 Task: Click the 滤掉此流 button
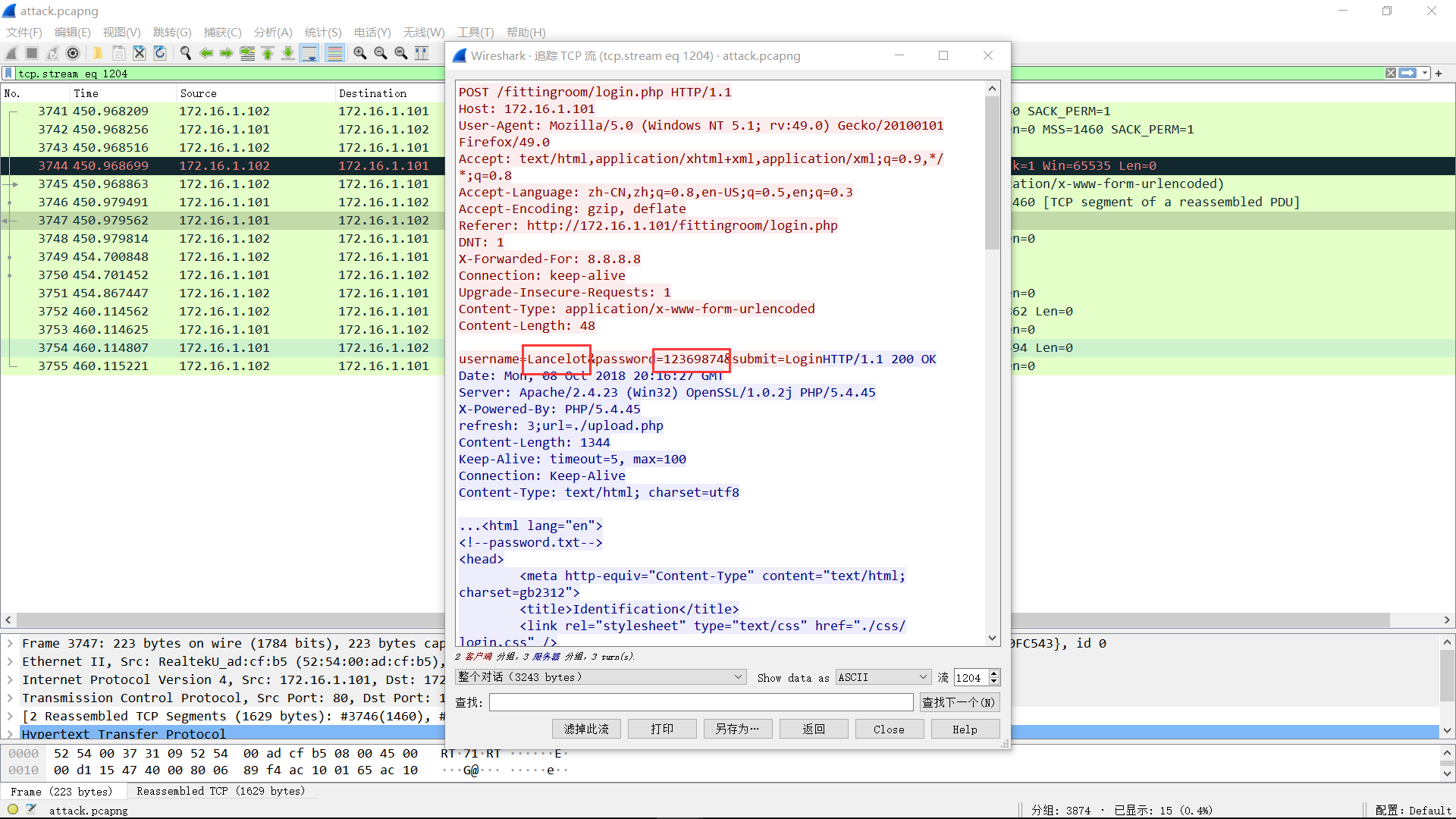tap(586, 729)
